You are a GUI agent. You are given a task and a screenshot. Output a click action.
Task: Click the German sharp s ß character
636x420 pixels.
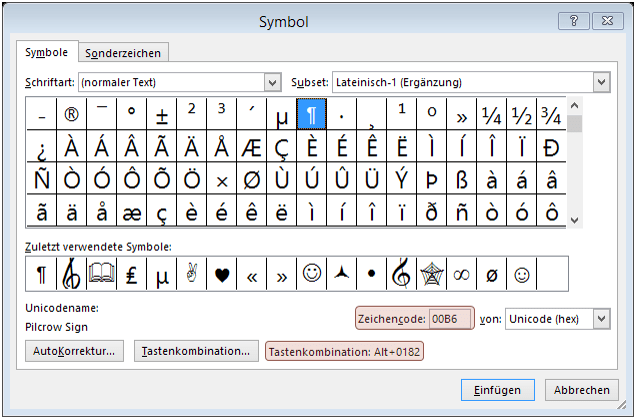(461, 180)
